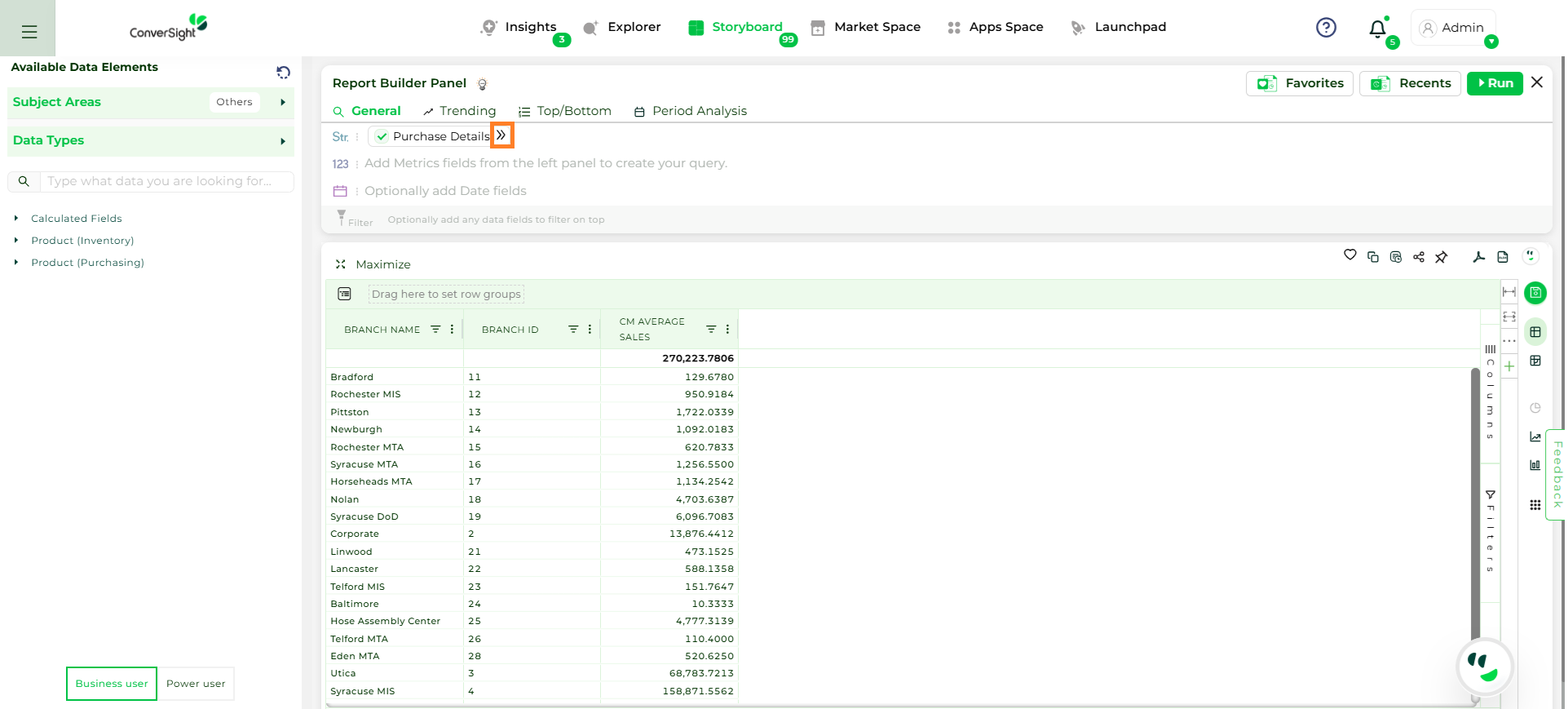The image size is (1568, 709).
Task: Go to Explorer in the top navigation
Action: click(623, 27)
